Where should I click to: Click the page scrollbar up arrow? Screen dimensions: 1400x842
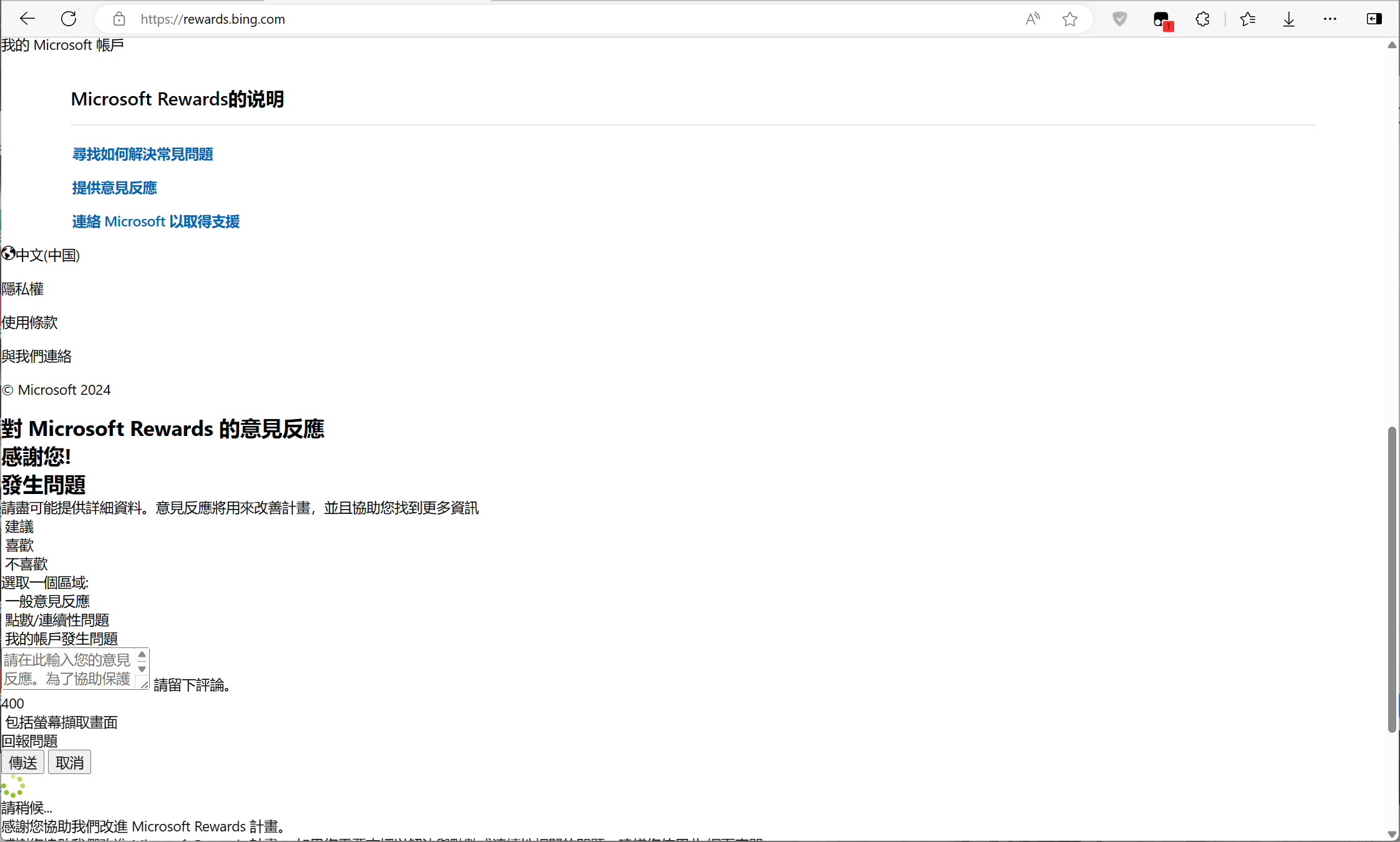[1392, 45]
